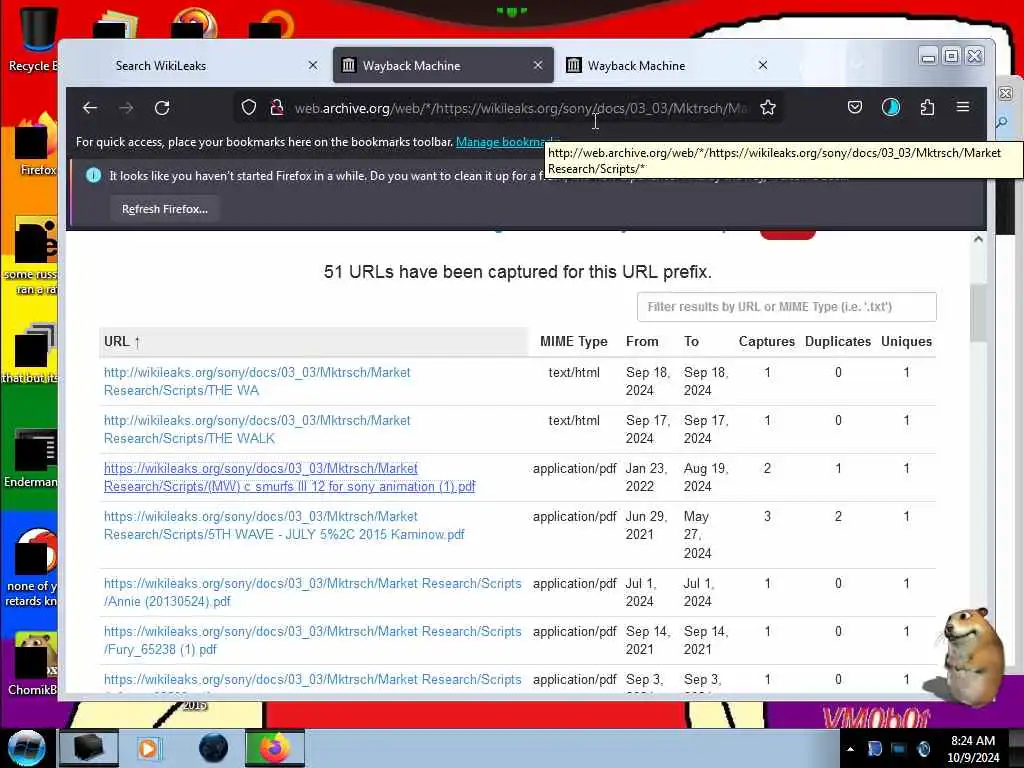The image size is (1024, 768).
Task: Sort by the Captures column header
Action: 767,342
